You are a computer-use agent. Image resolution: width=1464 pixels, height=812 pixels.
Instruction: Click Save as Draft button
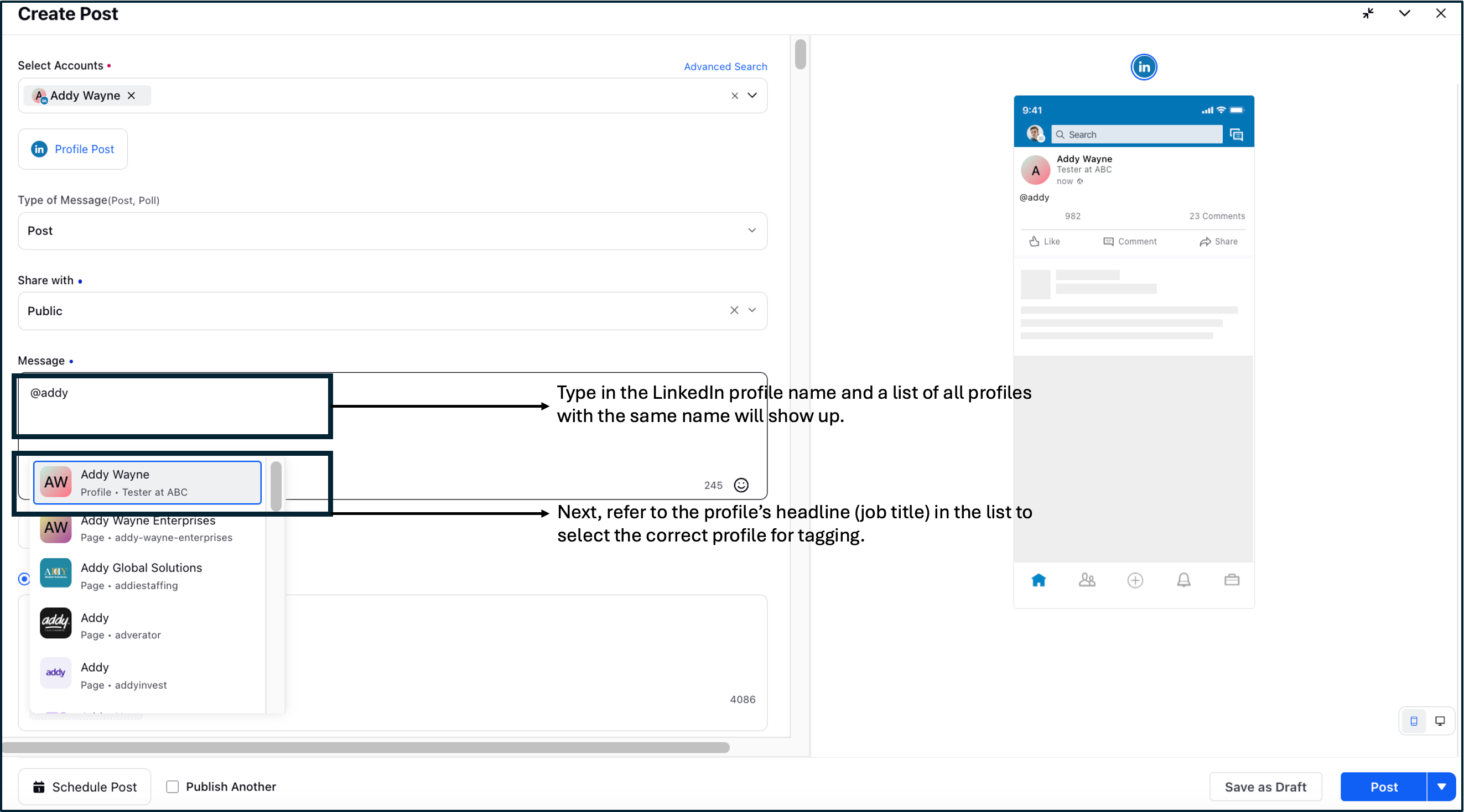[1265, 787]
